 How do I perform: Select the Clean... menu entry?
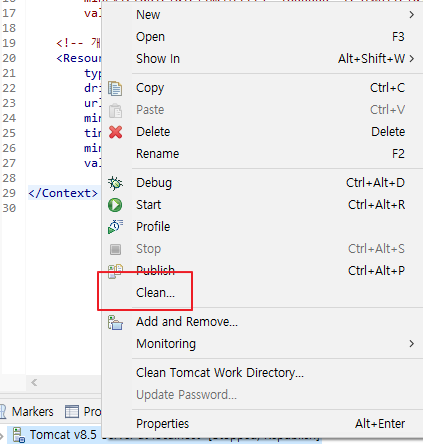262,293
